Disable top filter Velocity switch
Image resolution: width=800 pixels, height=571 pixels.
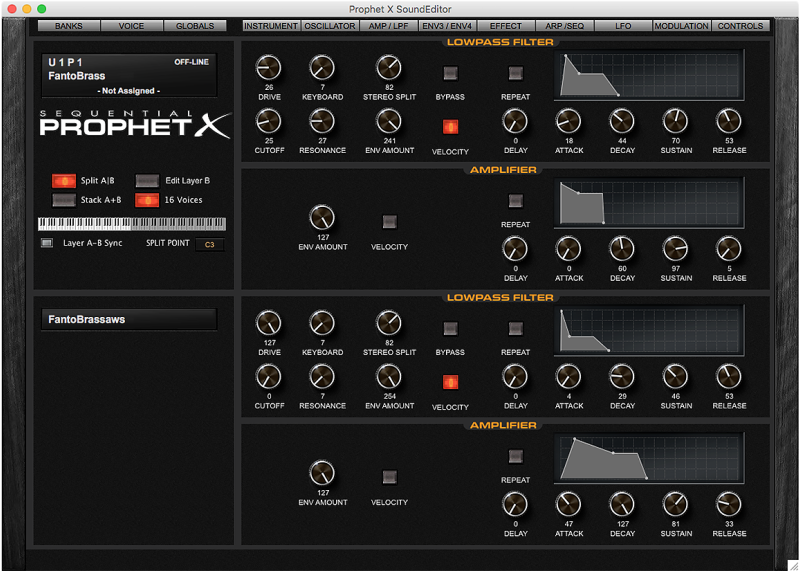coord(450,127)
